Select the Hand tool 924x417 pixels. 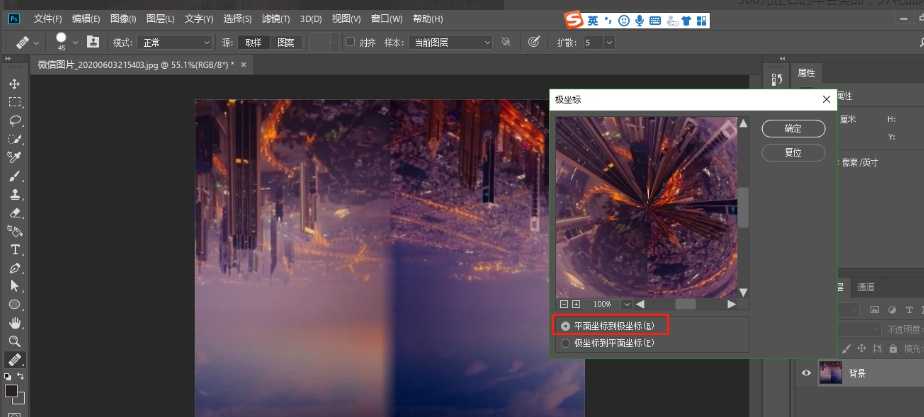point(15,323)
